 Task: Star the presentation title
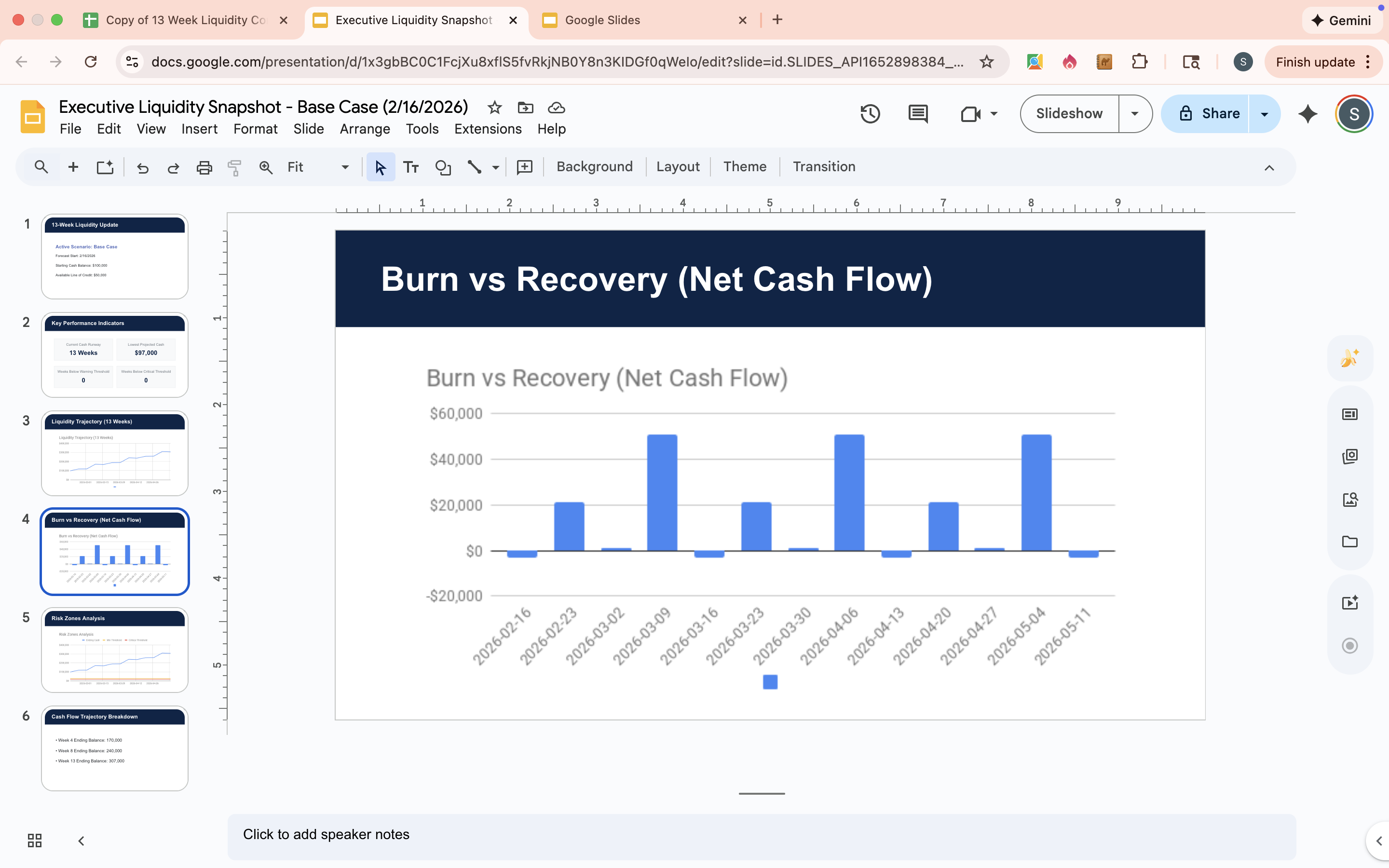tap(495, 108)
